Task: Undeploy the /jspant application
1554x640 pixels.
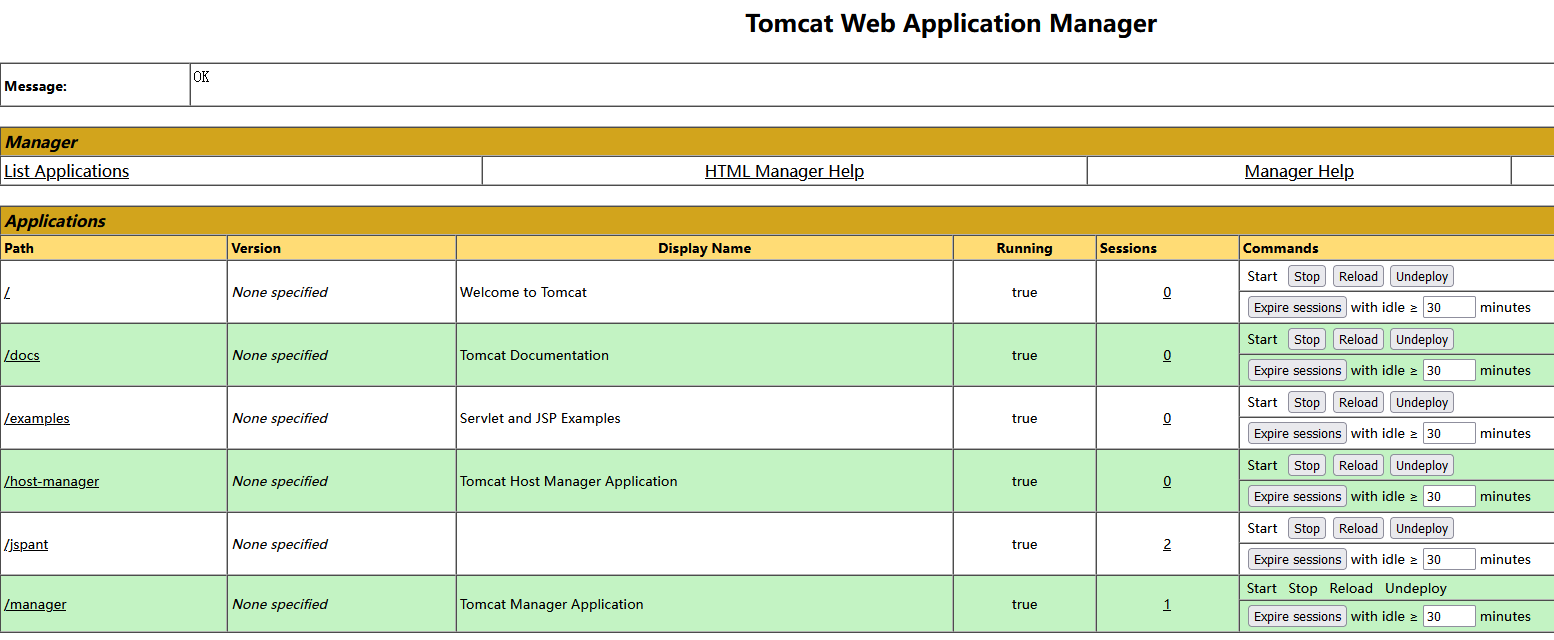Action: 1422,528
